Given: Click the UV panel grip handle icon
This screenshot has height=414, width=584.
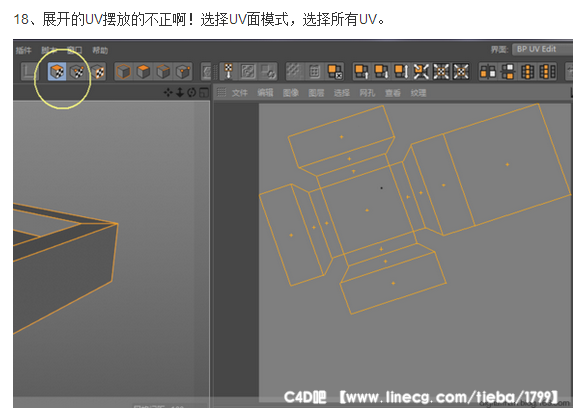Looking at the screenshot, I should click(222, 92).
